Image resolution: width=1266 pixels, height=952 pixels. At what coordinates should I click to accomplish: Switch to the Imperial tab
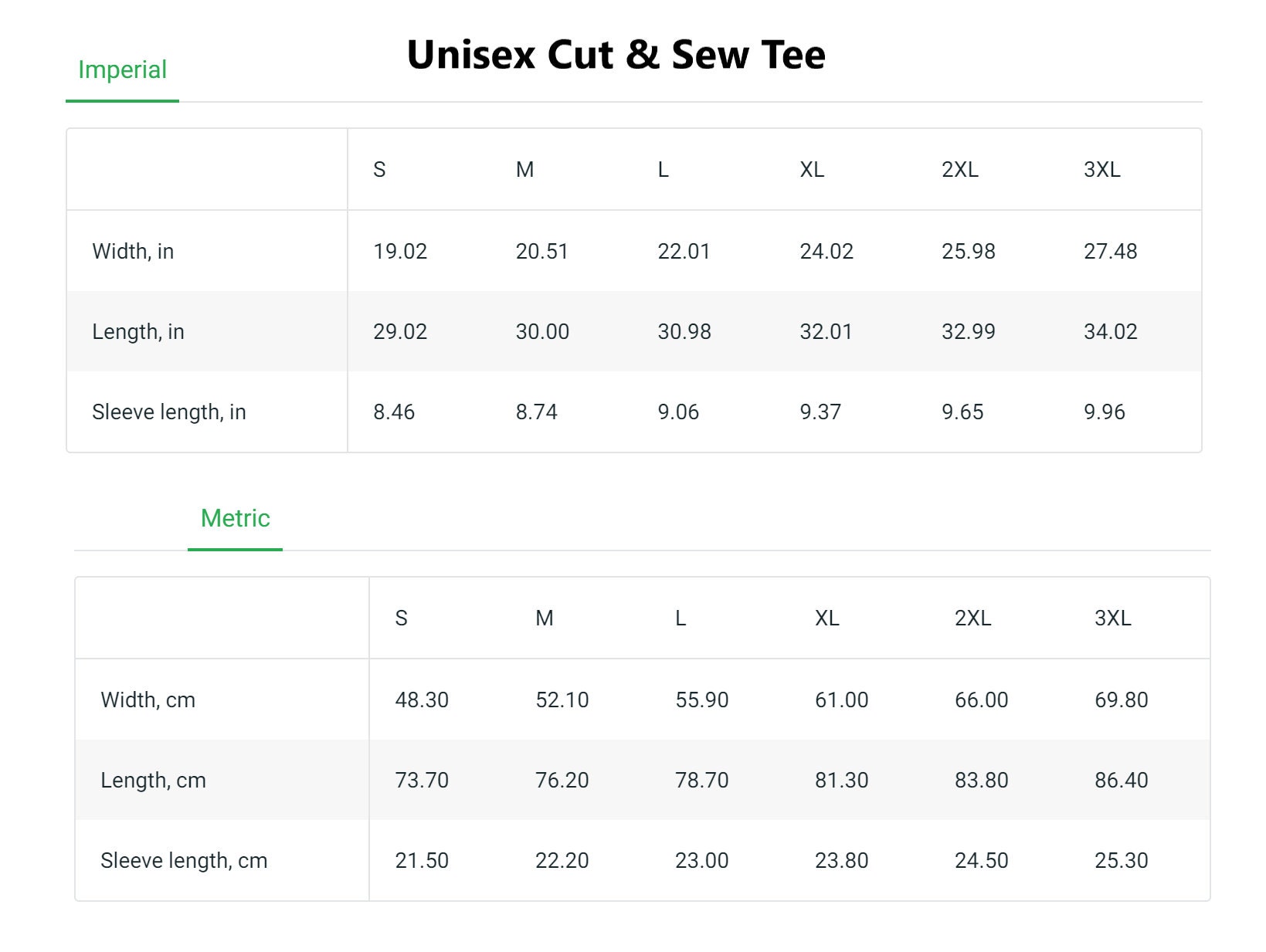(x=122, y=70)
